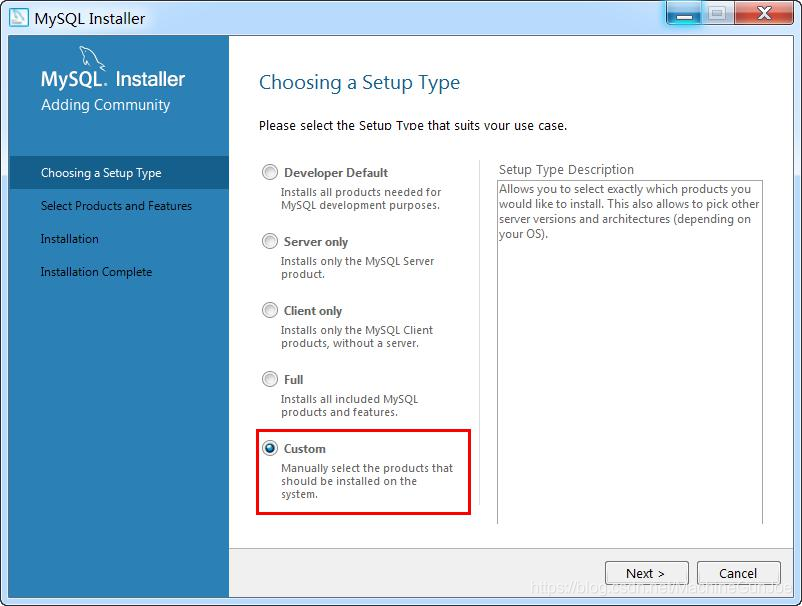Select the Client only radio option
Viewport: 802px width, 606px height.
270,310
